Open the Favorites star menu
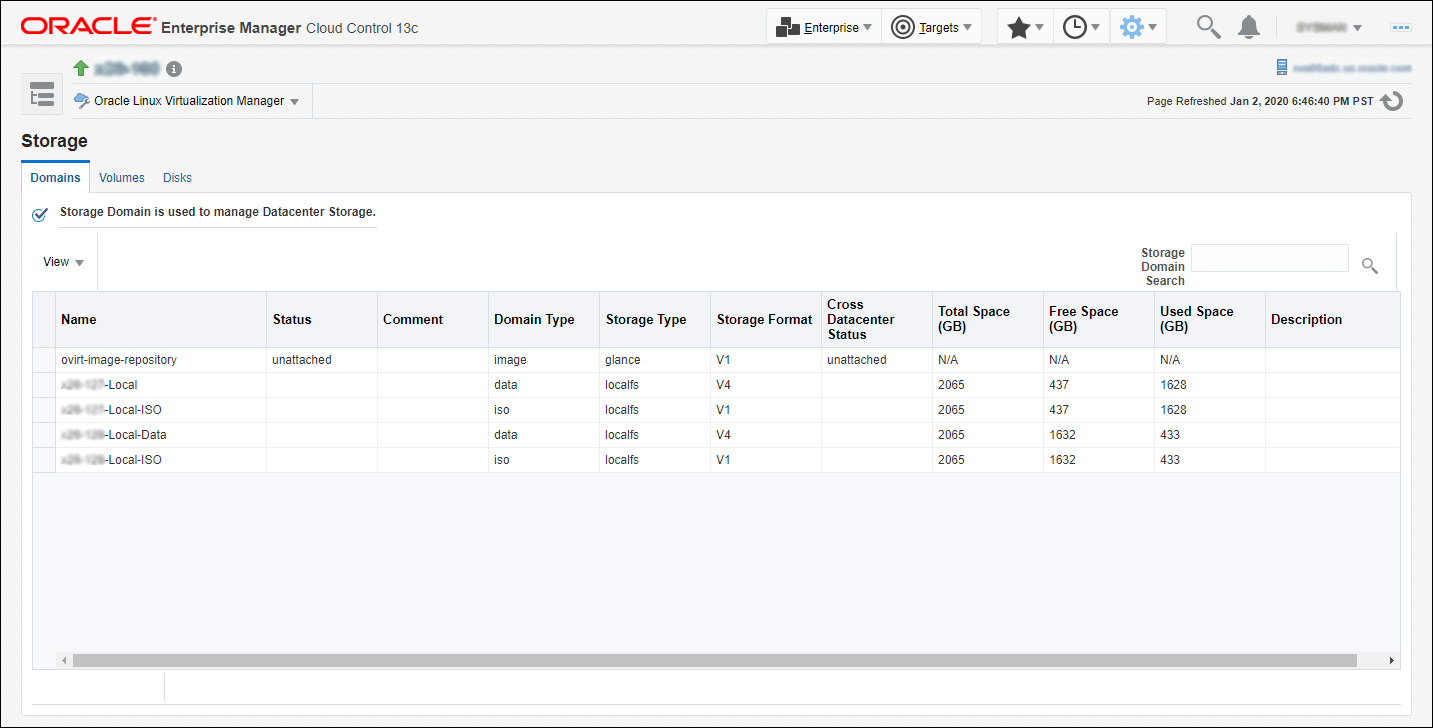 1025,27
